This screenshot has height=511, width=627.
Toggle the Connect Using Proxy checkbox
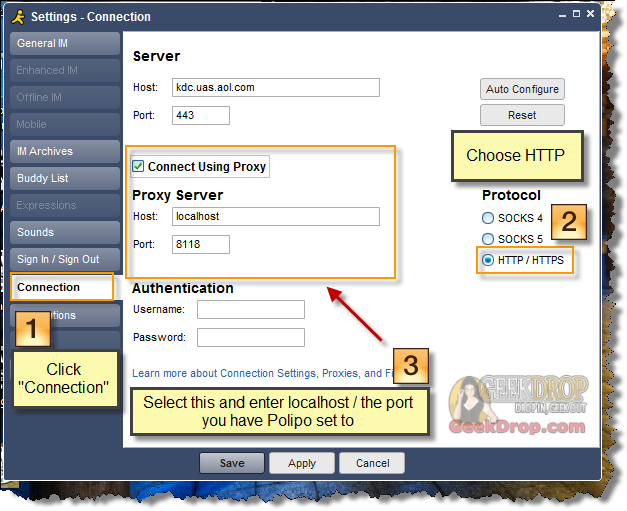(139, 167)
